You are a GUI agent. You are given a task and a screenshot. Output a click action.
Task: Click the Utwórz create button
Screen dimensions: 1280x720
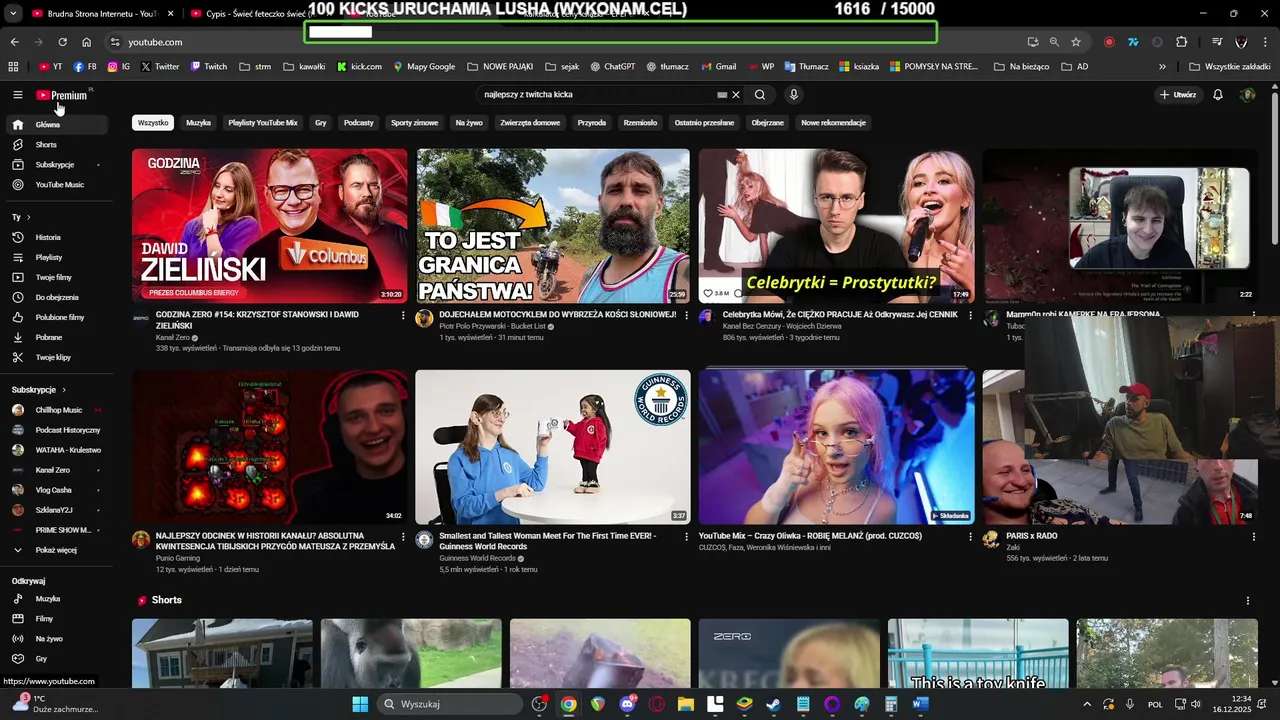tap(1178, 95)
